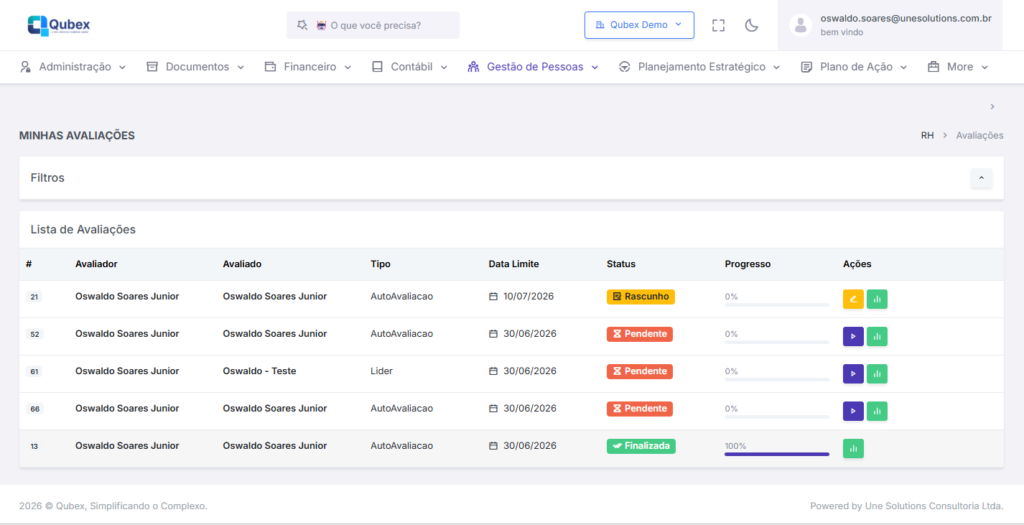The height and width of the screenshot is (525, 1024).
Task: Click the Pendente status badge for evaluation 61
Action: (x=639, y=371)
